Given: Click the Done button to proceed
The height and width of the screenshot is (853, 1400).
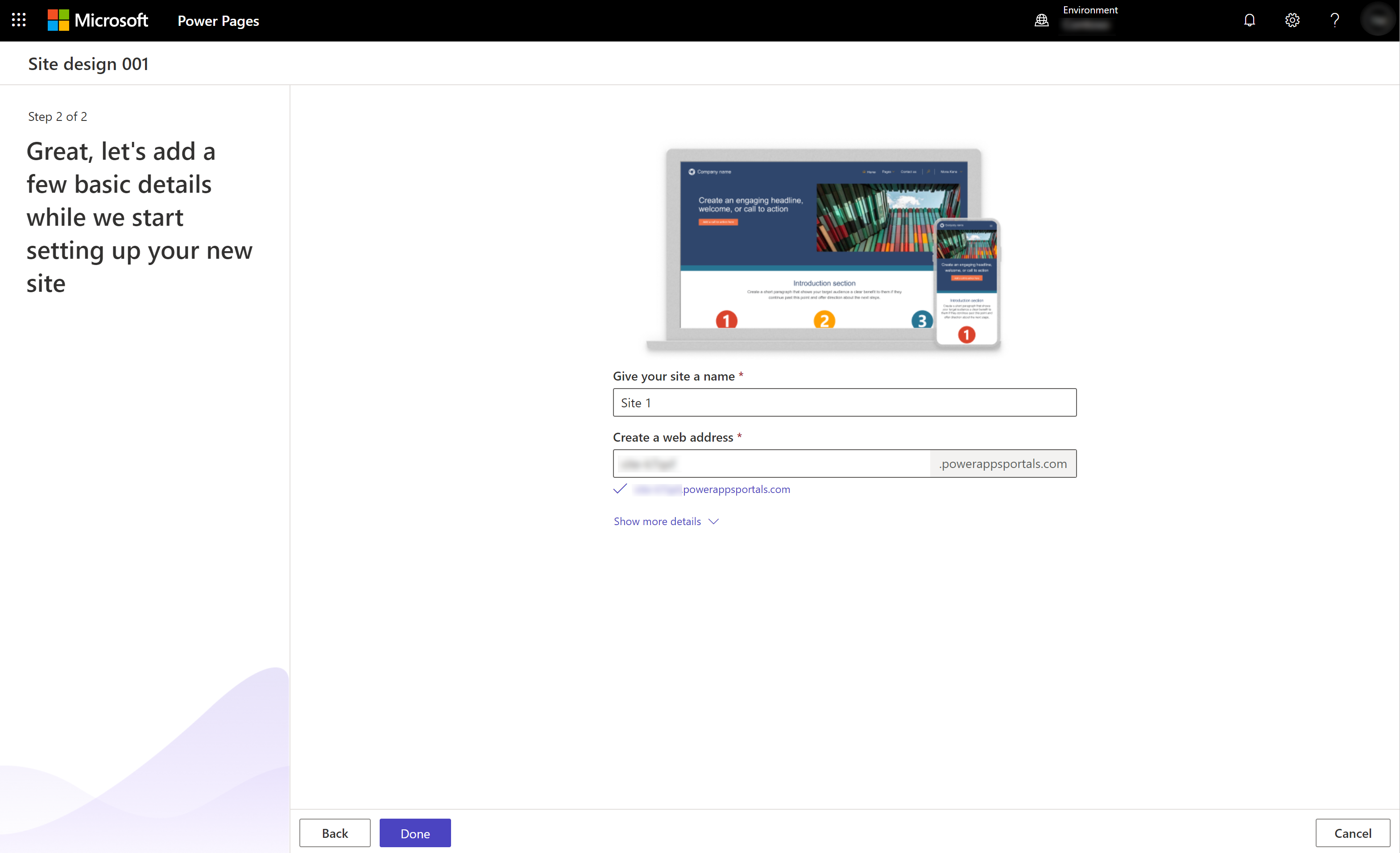Looking at the screenshot, I should tap(415, 833).
